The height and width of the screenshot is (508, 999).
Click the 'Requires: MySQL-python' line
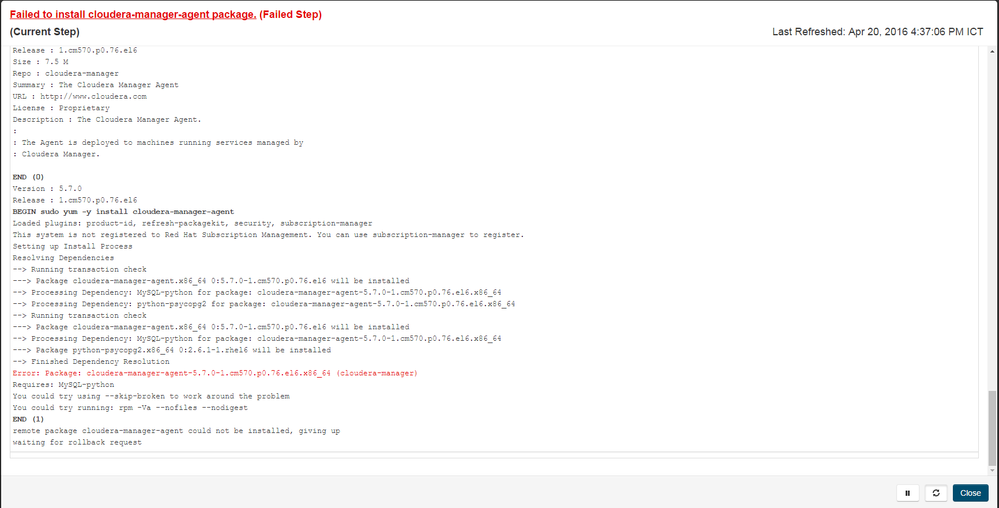point(63,385)
